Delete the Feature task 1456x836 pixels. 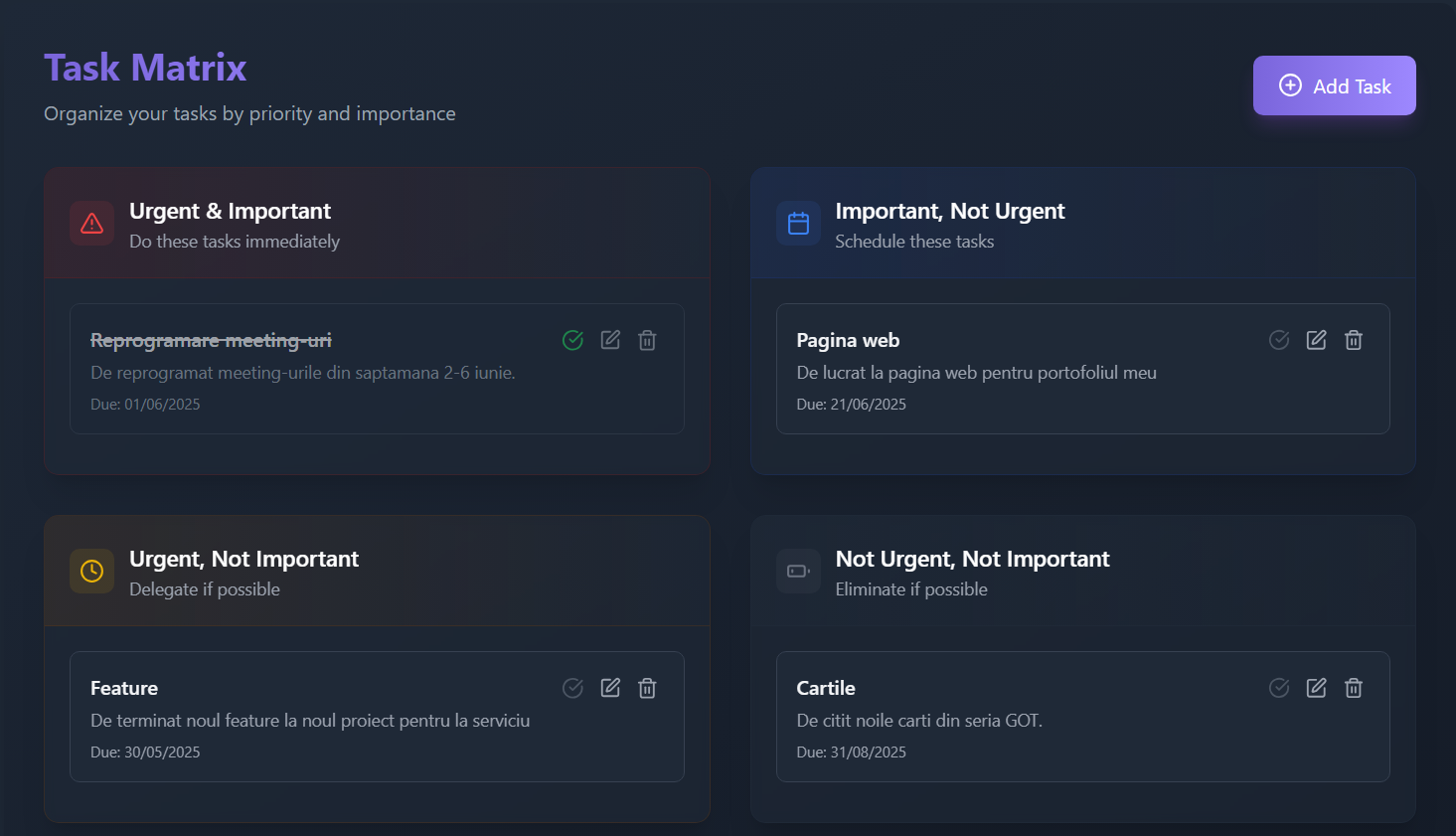pyautogui.click(x=647, y=688)
